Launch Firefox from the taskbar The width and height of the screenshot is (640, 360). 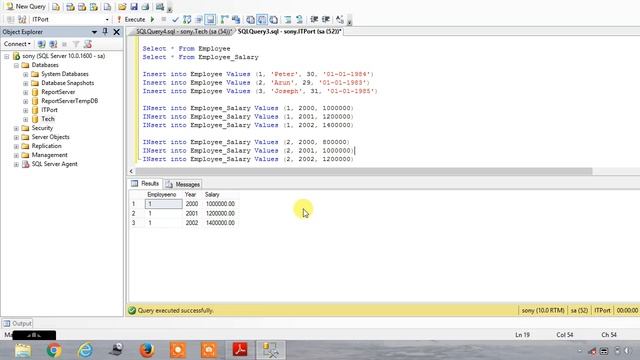pyautogui.click(x=147, y=350)
